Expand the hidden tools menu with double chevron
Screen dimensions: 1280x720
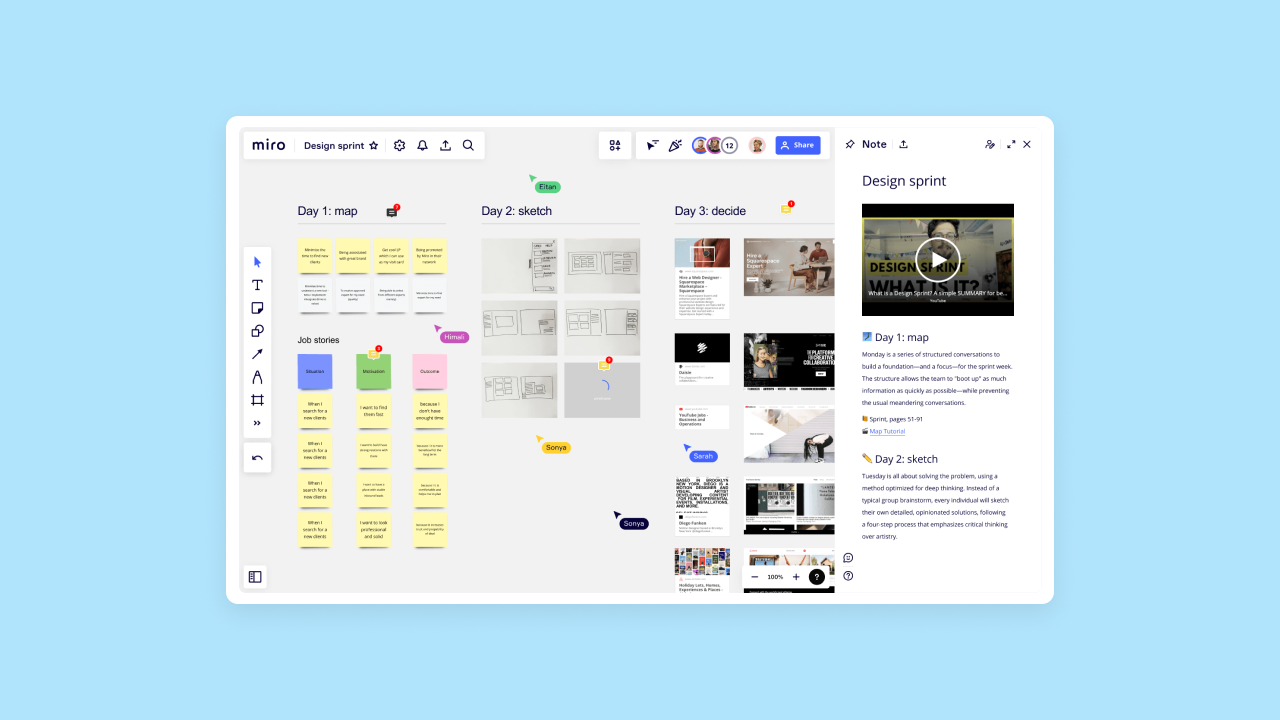257,422
